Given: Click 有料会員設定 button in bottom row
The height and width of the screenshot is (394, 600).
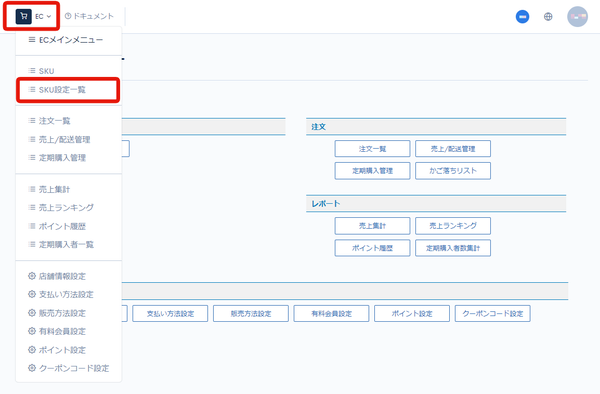Looking at the screenshot, I should pyautogui.click(x=331, y=314).
